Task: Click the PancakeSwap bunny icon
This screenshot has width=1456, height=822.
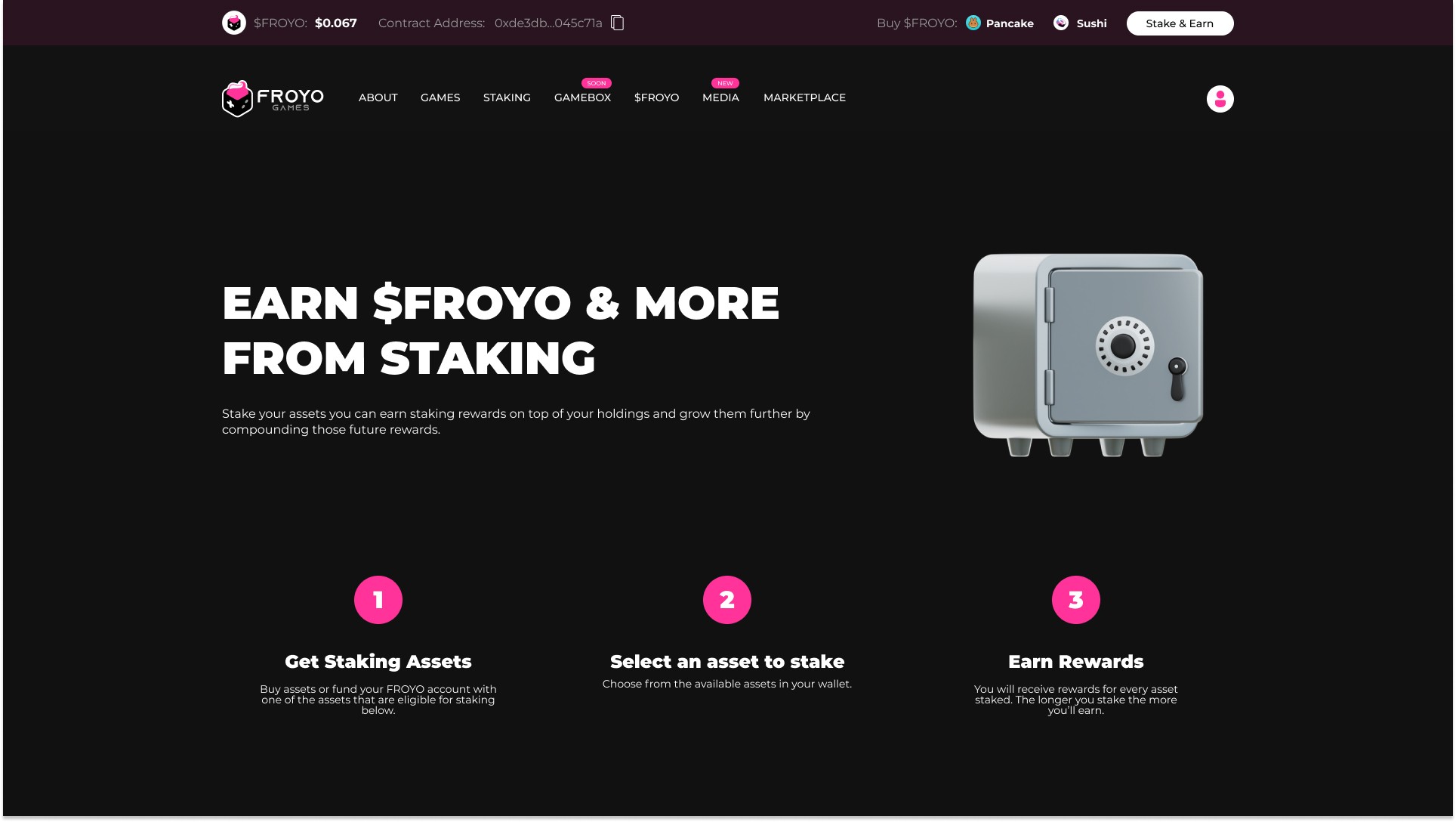Action: 973,23
